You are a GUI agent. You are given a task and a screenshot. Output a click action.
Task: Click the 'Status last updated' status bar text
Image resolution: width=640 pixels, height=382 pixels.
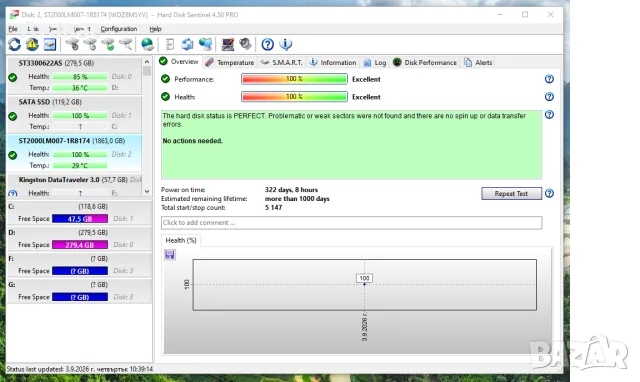pos(80,369)
